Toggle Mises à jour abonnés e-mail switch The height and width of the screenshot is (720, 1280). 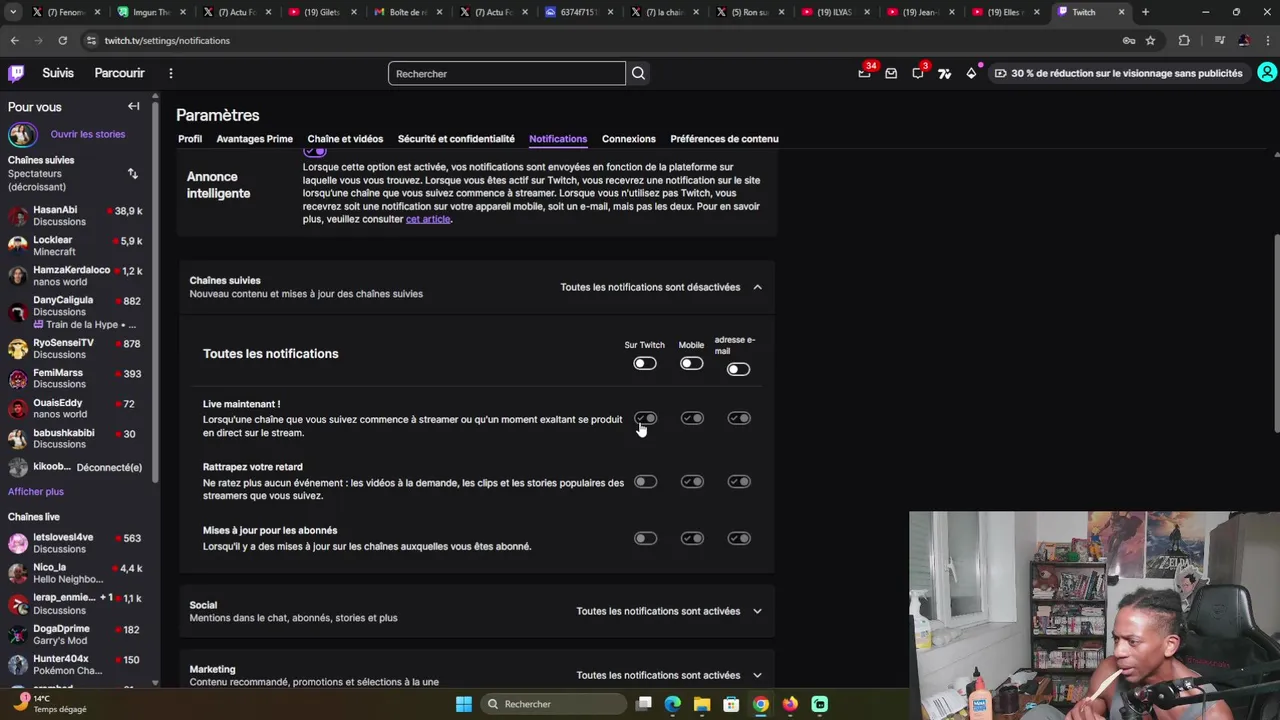tap(739, 538)
